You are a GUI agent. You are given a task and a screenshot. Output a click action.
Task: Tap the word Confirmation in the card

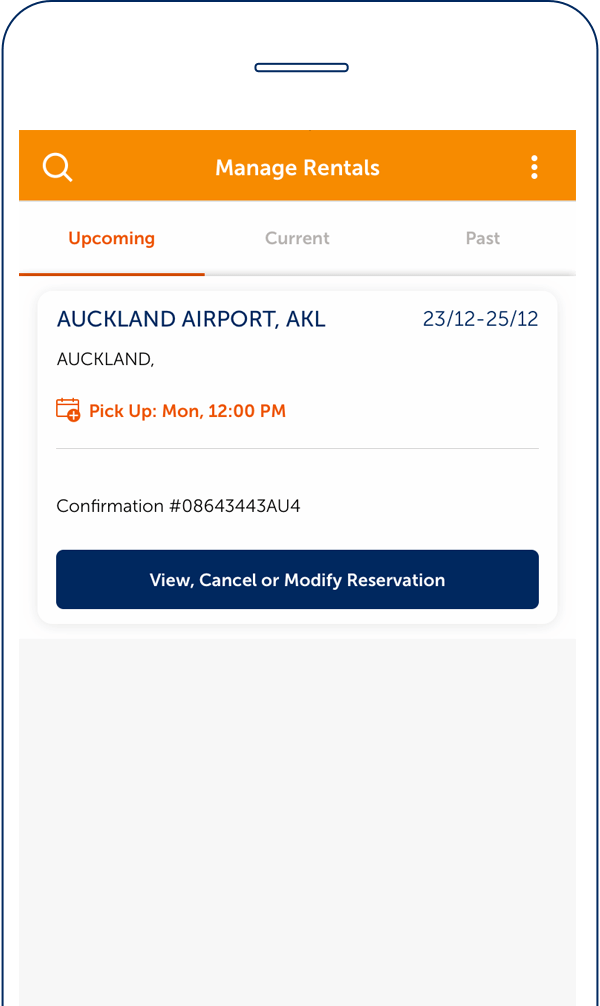click(x=110, y=506)
